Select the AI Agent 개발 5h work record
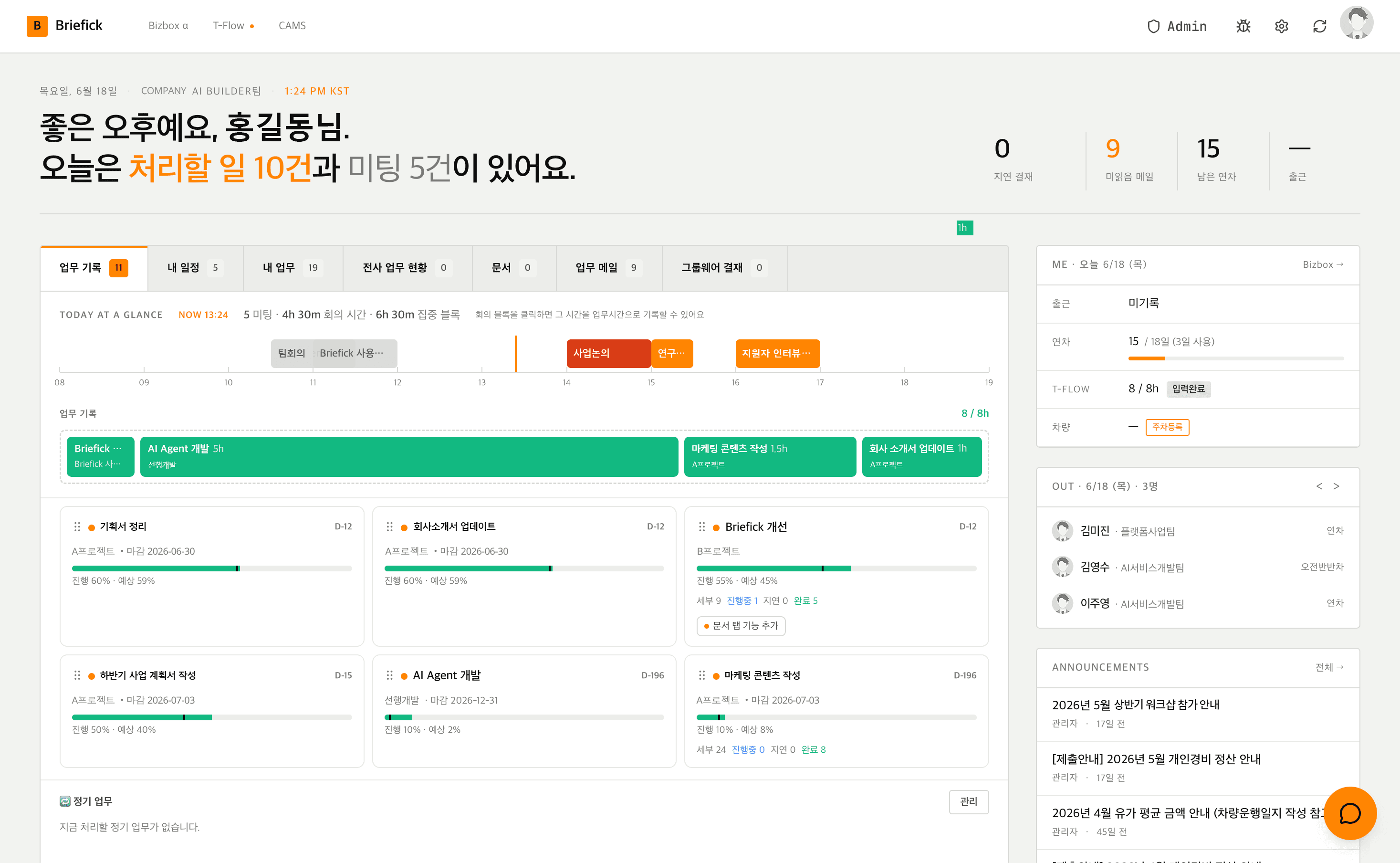Screen dimensions: 1400x863 [x=409, y=457]
